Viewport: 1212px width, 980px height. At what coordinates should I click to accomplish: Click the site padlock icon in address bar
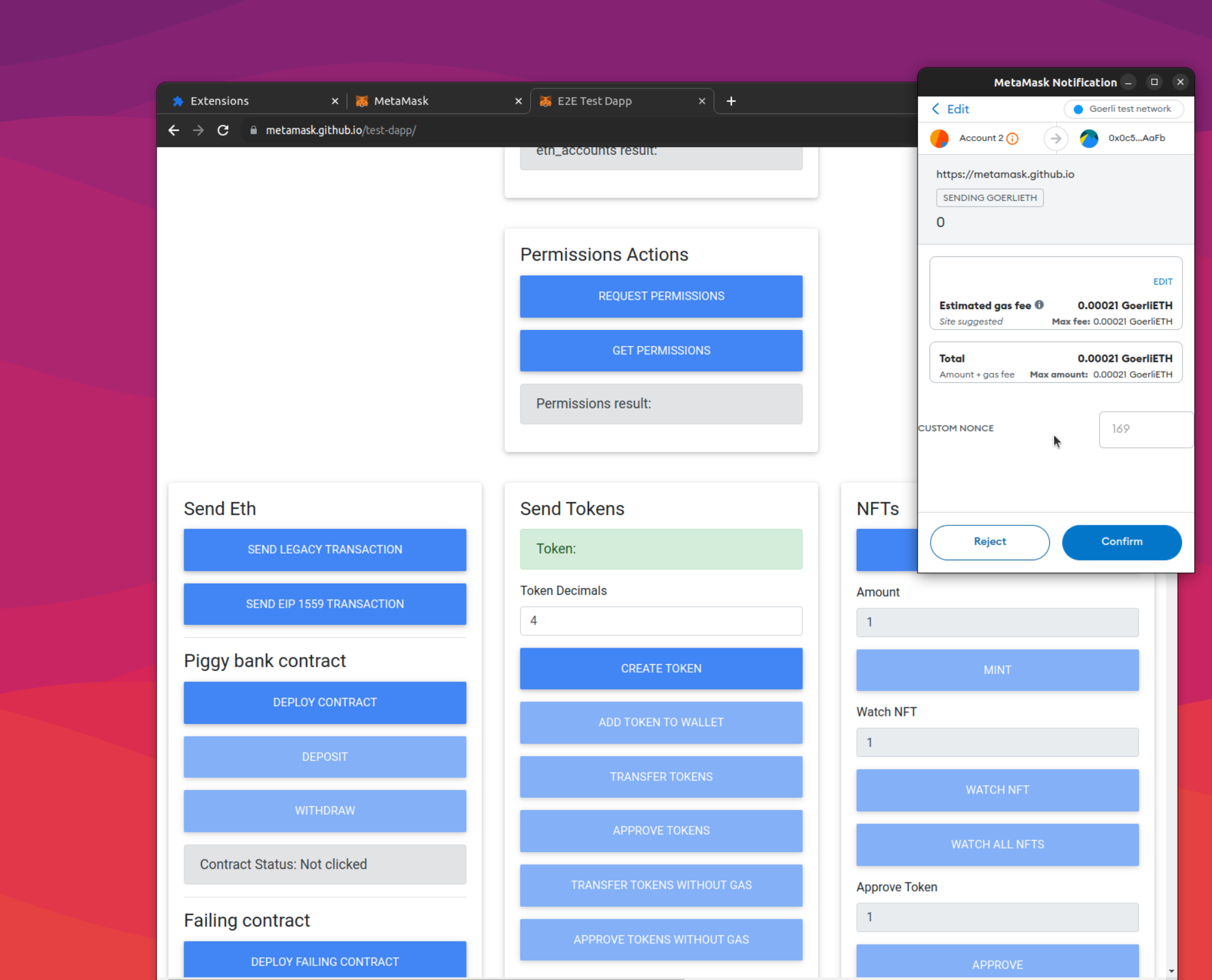253,130
